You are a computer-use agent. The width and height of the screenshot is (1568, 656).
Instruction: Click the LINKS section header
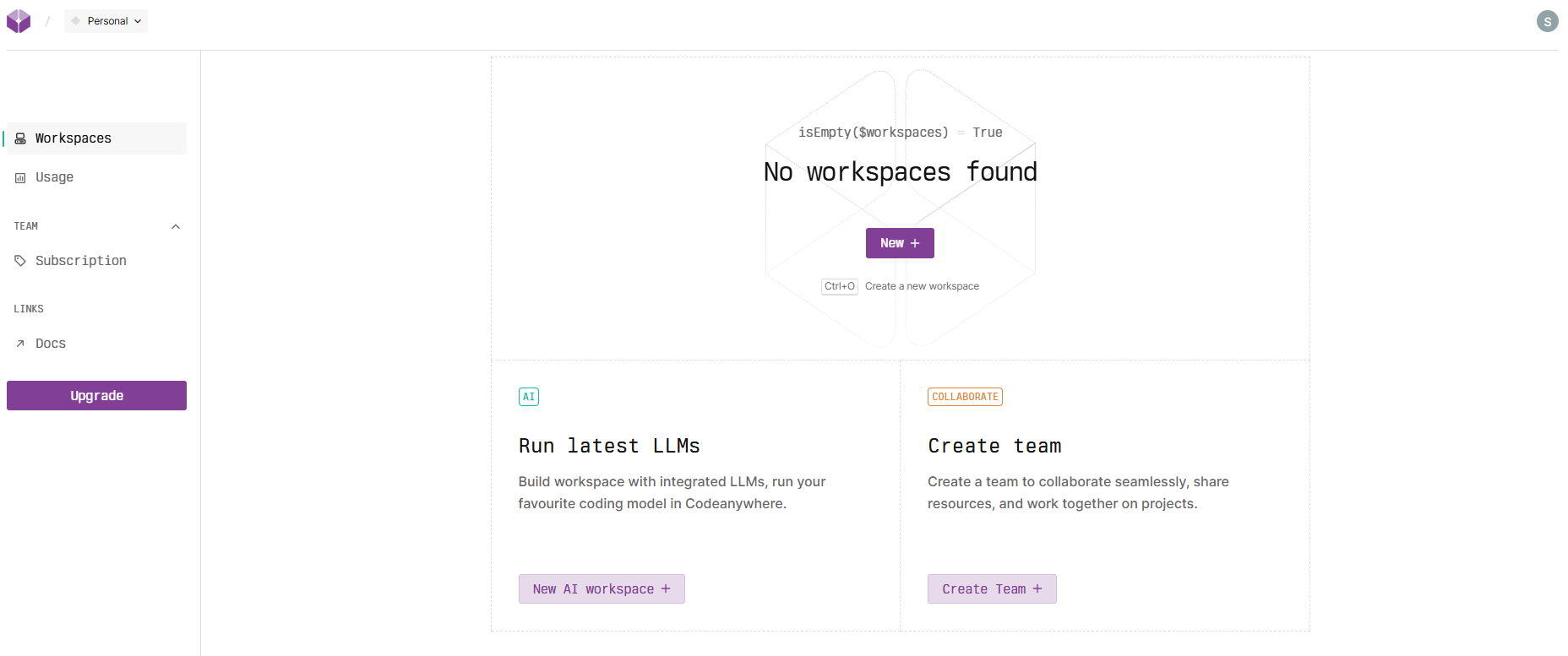(x=29, y=309)
